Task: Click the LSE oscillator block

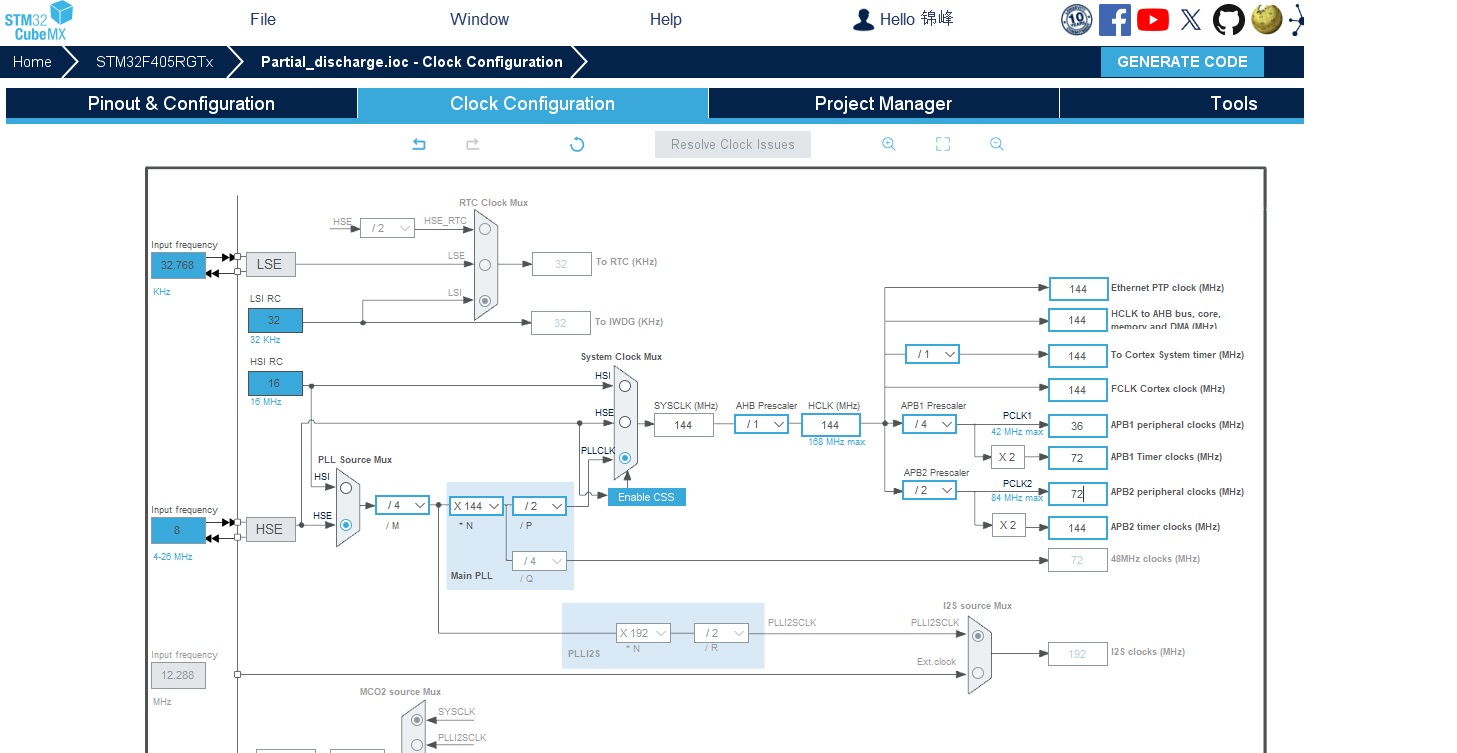Action: point(269,265)
